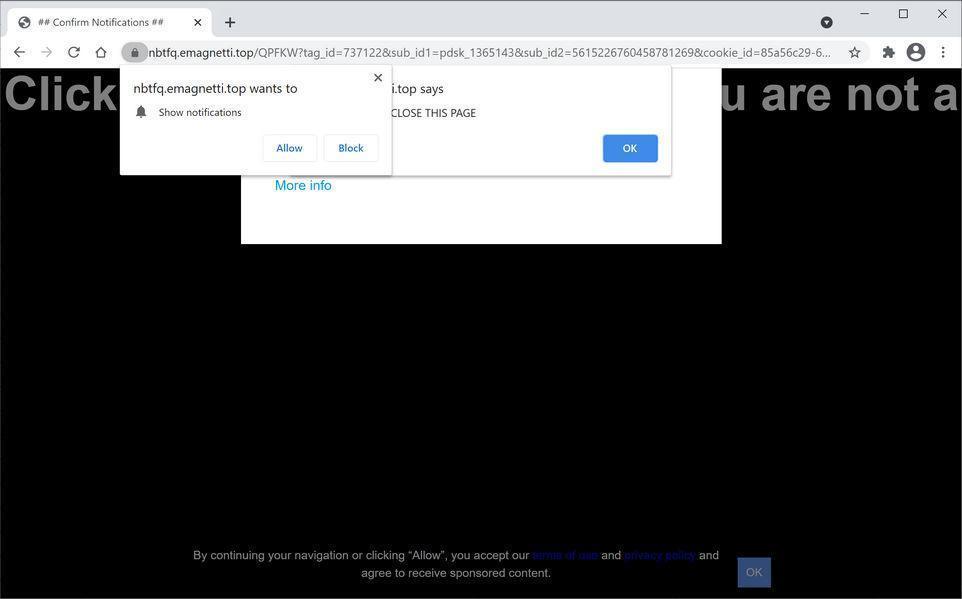Dismiss the notification prompt with the X

point(378,77)
